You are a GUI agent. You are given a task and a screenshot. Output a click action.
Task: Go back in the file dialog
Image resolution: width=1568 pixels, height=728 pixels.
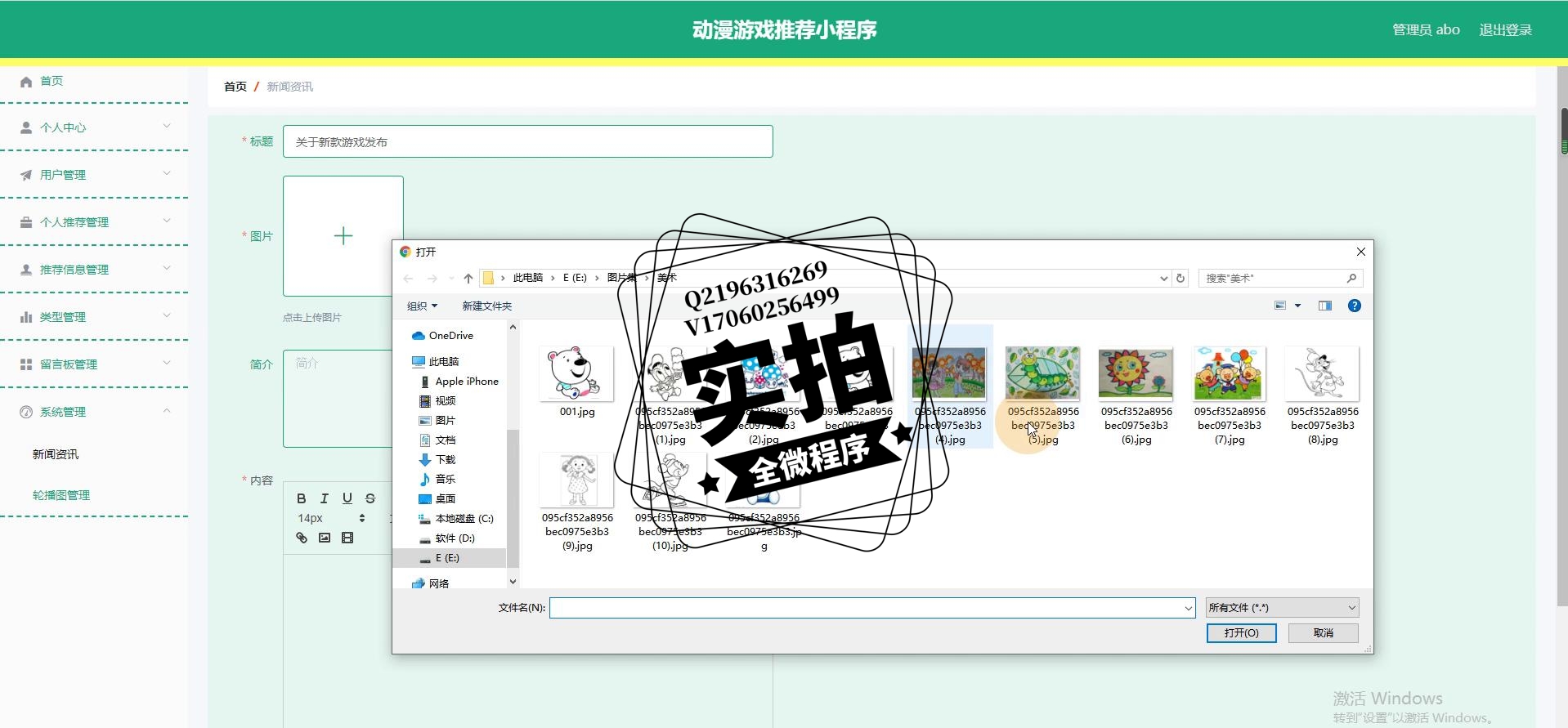[x=408, y=279]
